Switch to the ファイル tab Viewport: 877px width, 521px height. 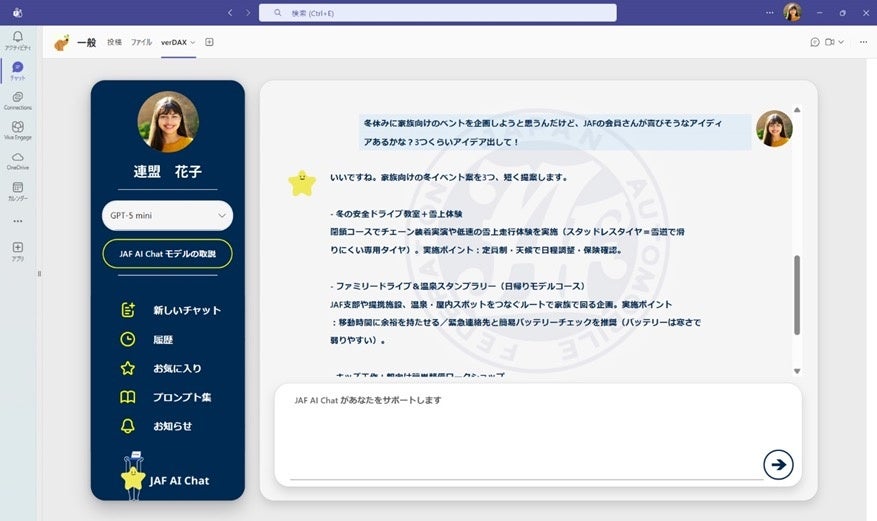coord(141,42)
